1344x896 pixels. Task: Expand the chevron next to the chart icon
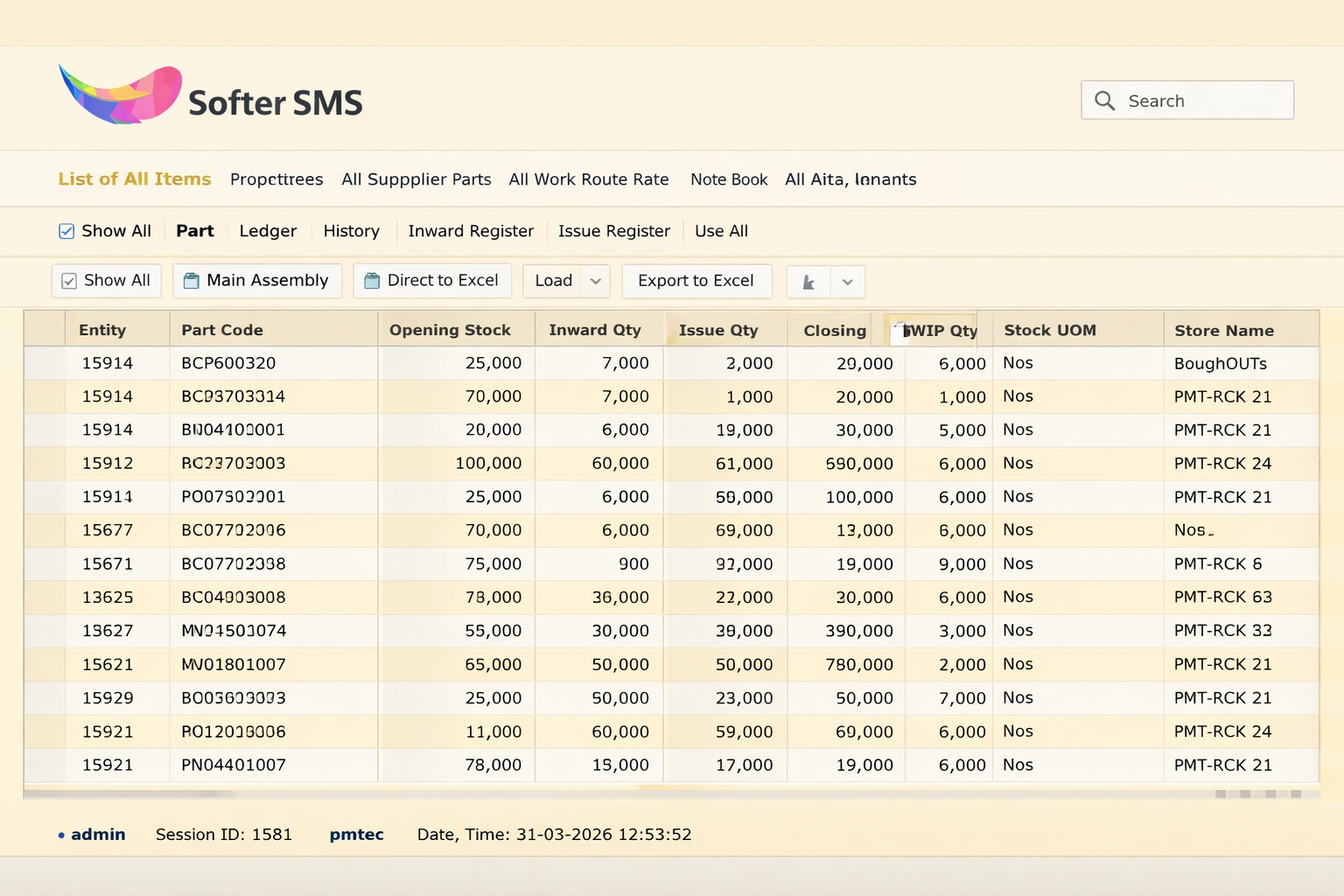[x=847, y=282]
